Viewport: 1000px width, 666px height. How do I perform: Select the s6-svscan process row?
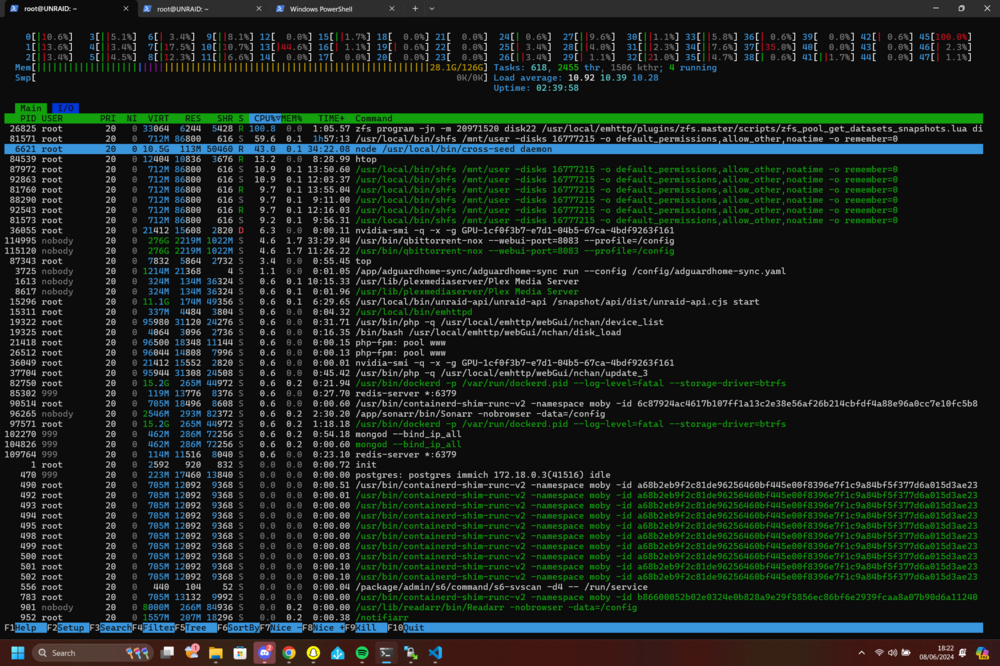coord(494,587)
